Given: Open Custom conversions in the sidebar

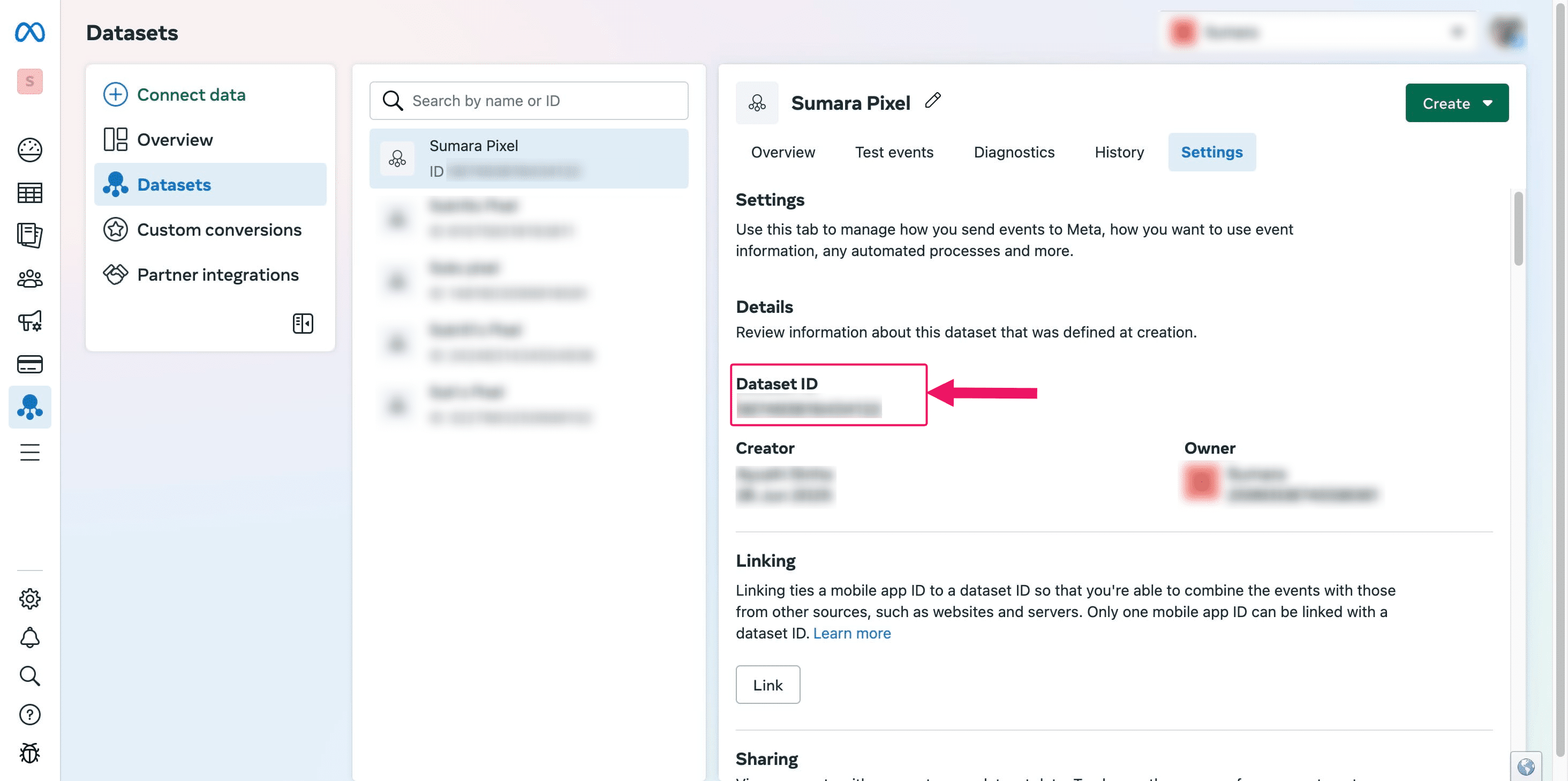Looking at the screenshot, I should 219,229.
